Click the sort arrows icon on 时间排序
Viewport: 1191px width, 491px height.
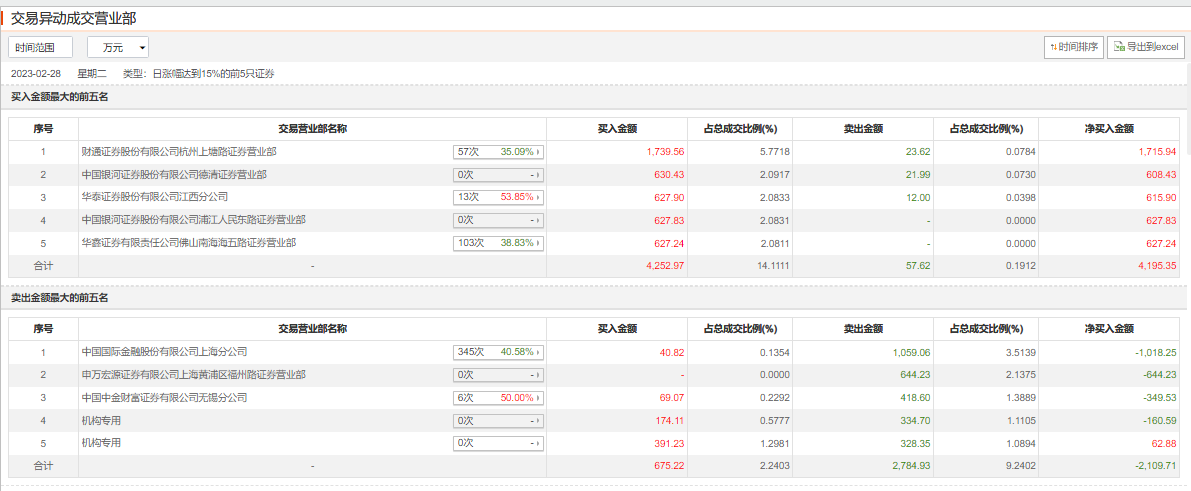[1054, 47]
